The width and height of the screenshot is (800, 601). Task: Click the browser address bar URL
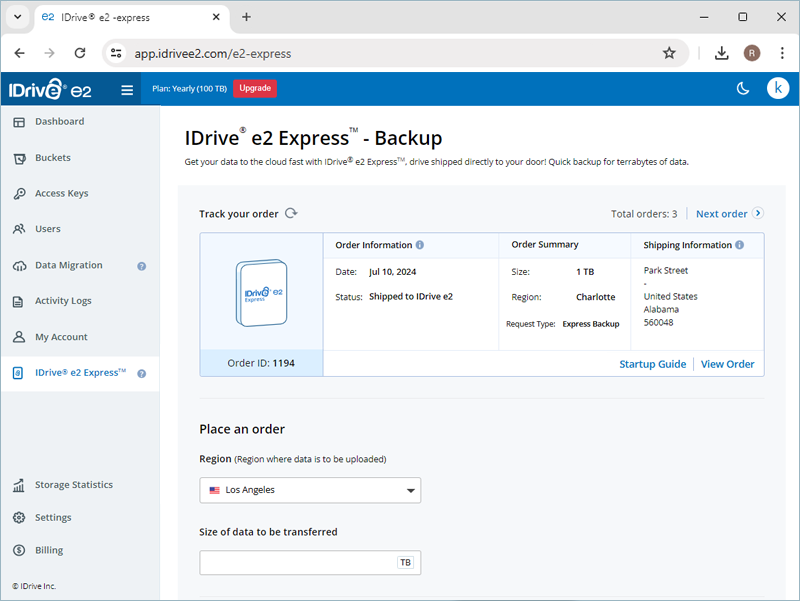pos(213,54)
